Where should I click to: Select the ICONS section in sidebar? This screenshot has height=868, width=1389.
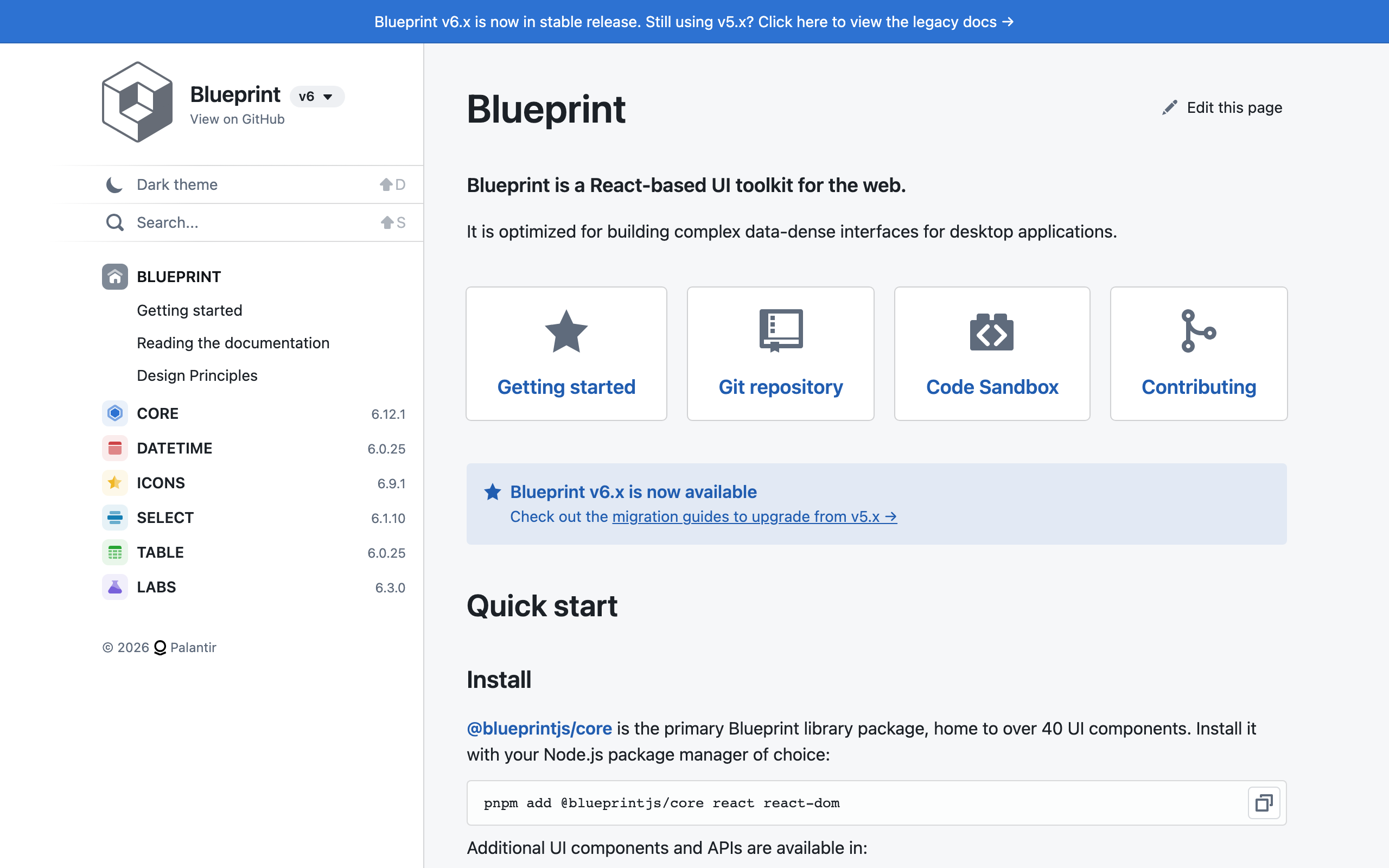point(254,483)
